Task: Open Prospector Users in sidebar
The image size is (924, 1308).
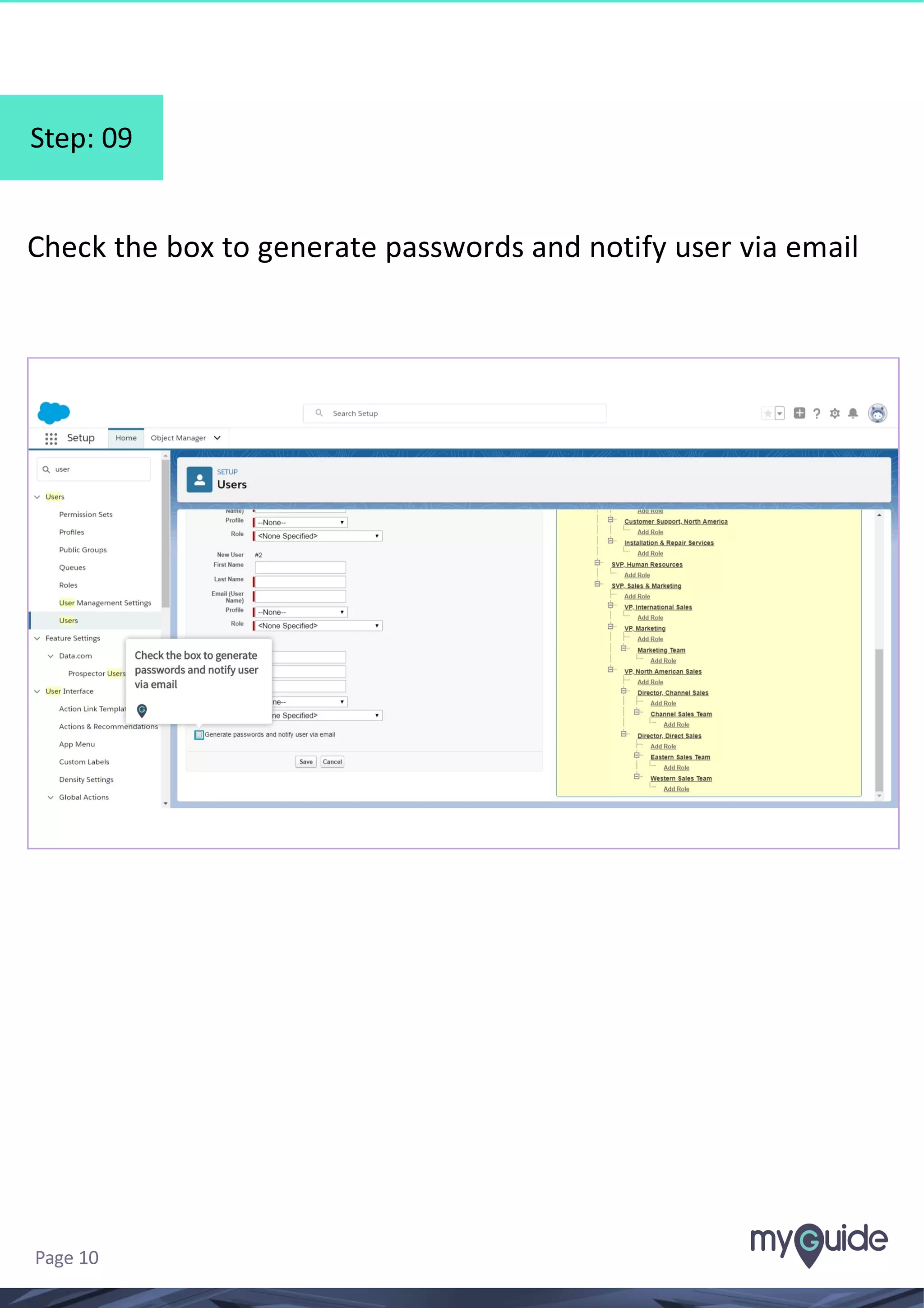Action: point(97,673)
